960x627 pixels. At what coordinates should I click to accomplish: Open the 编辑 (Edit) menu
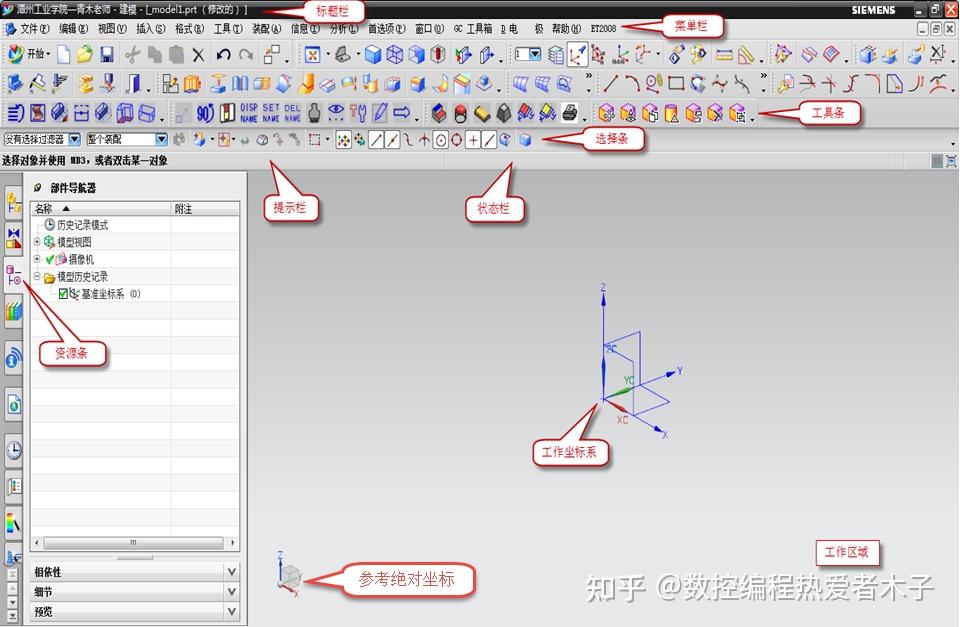73,29
